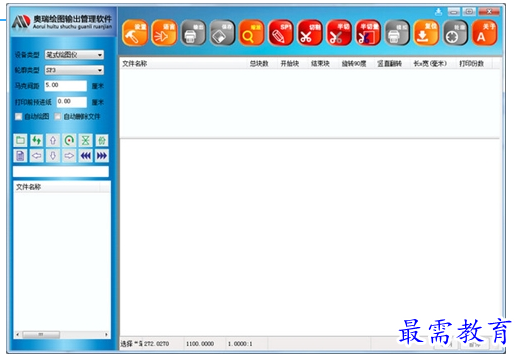520x363 pixels.
Task: Click the 切割 cut scissors icon
Action: pyautogui.click(x=310, y=33)
